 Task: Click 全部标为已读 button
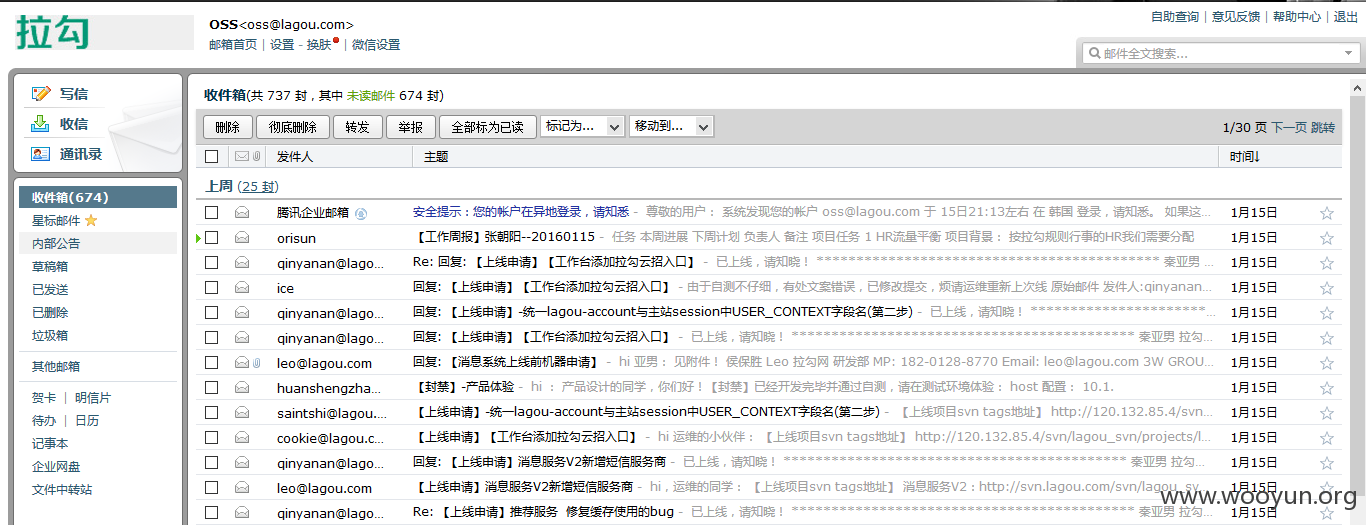[x=487, y=127]
